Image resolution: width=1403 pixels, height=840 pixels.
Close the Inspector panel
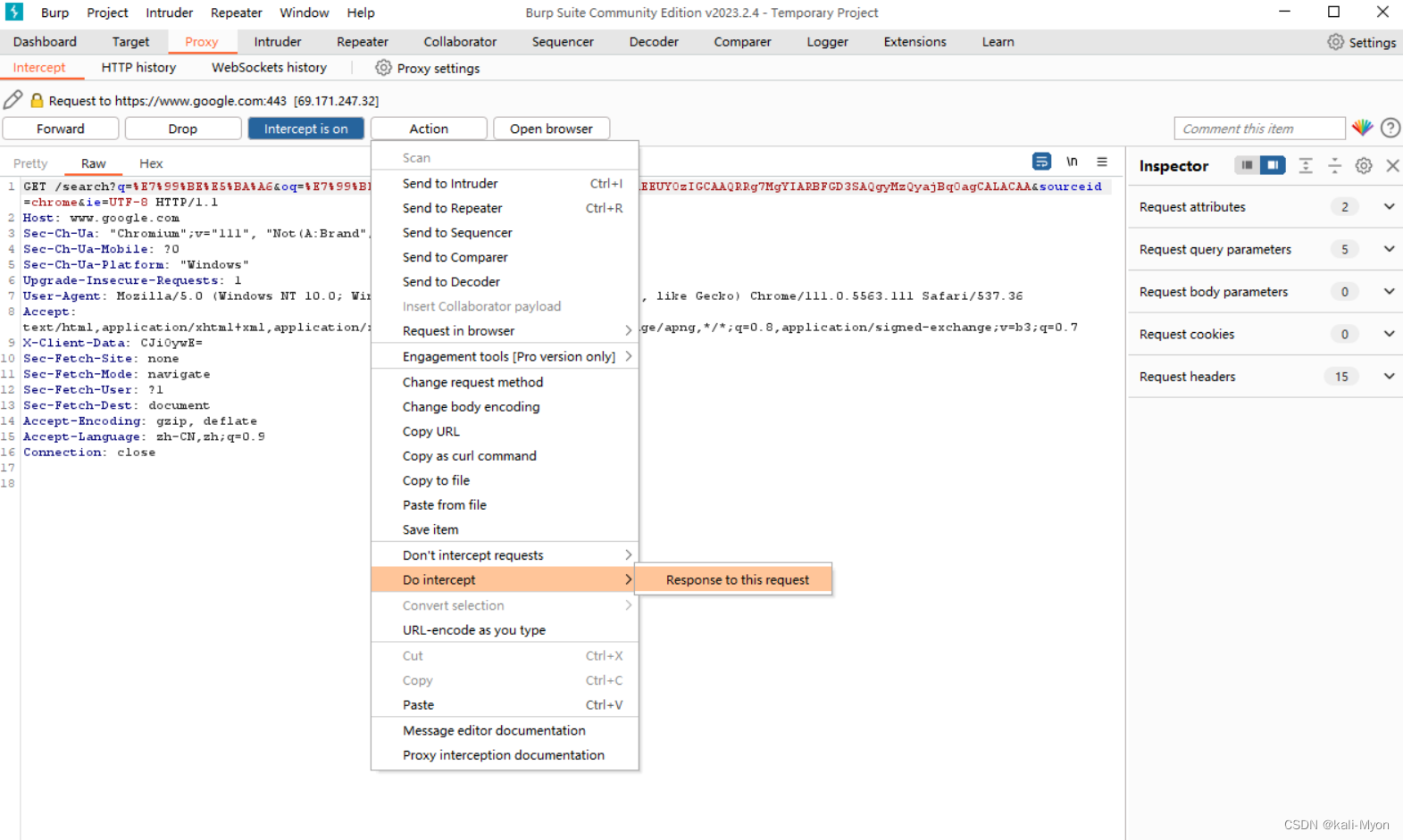pos(1392,165)
